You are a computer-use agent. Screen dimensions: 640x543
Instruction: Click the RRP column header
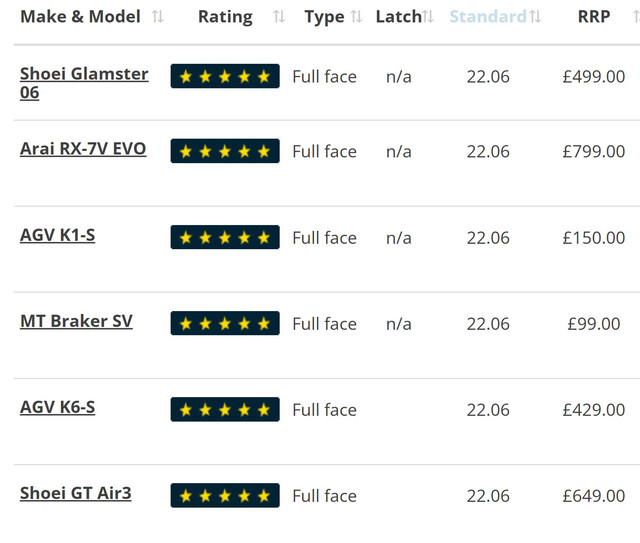click(x=594, y=17)
